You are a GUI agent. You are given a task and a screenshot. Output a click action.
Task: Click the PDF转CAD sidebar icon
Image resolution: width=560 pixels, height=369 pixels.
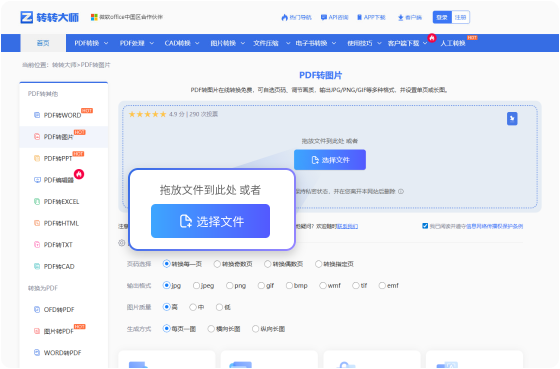(37, 266)
